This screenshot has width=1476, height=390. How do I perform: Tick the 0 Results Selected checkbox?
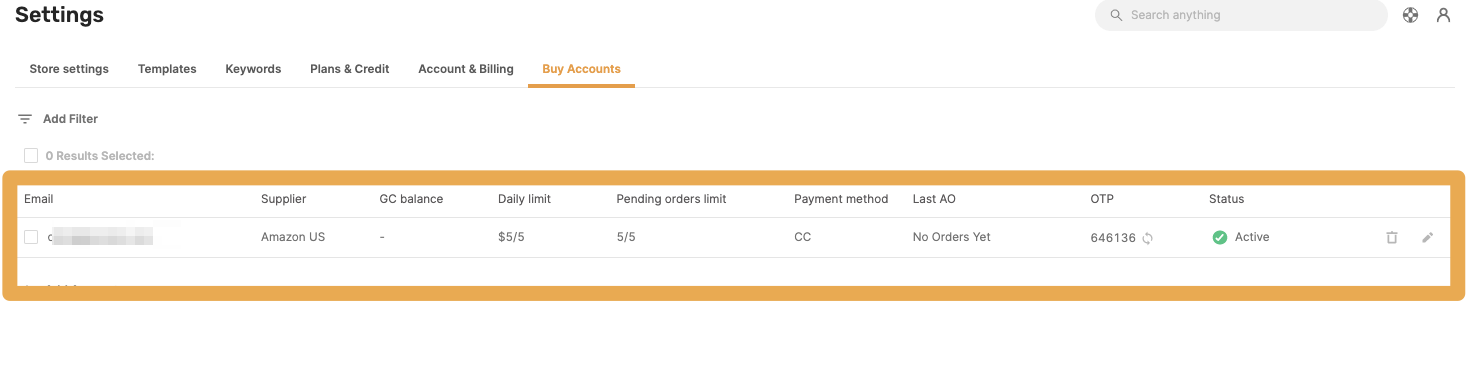coord(31,156)
